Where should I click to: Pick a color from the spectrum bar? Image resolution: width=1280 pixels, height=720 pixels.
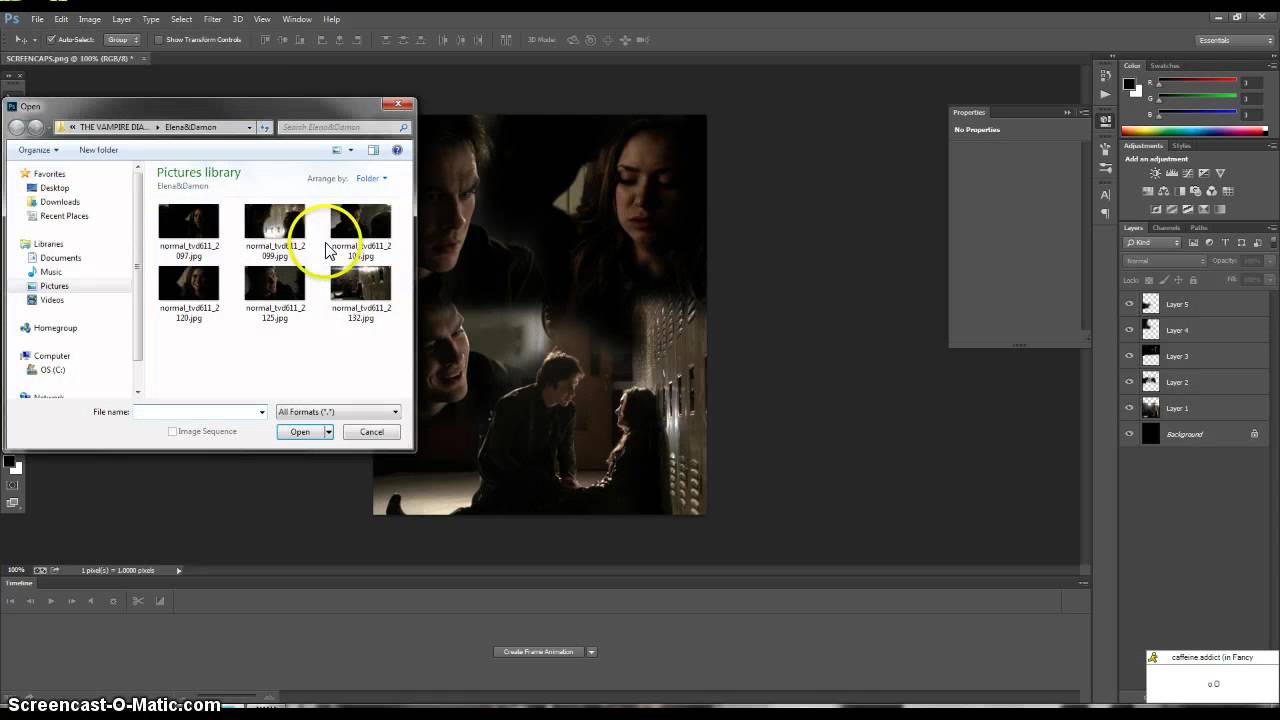point(1195,131)
